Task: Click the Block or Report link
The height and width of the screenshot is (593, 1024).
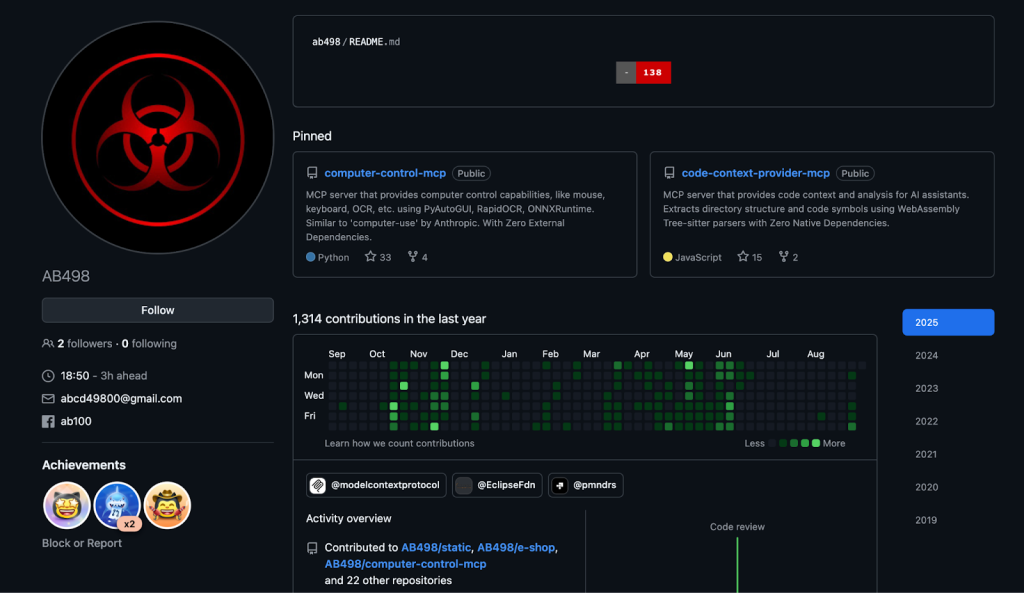Action: point(82,543)
